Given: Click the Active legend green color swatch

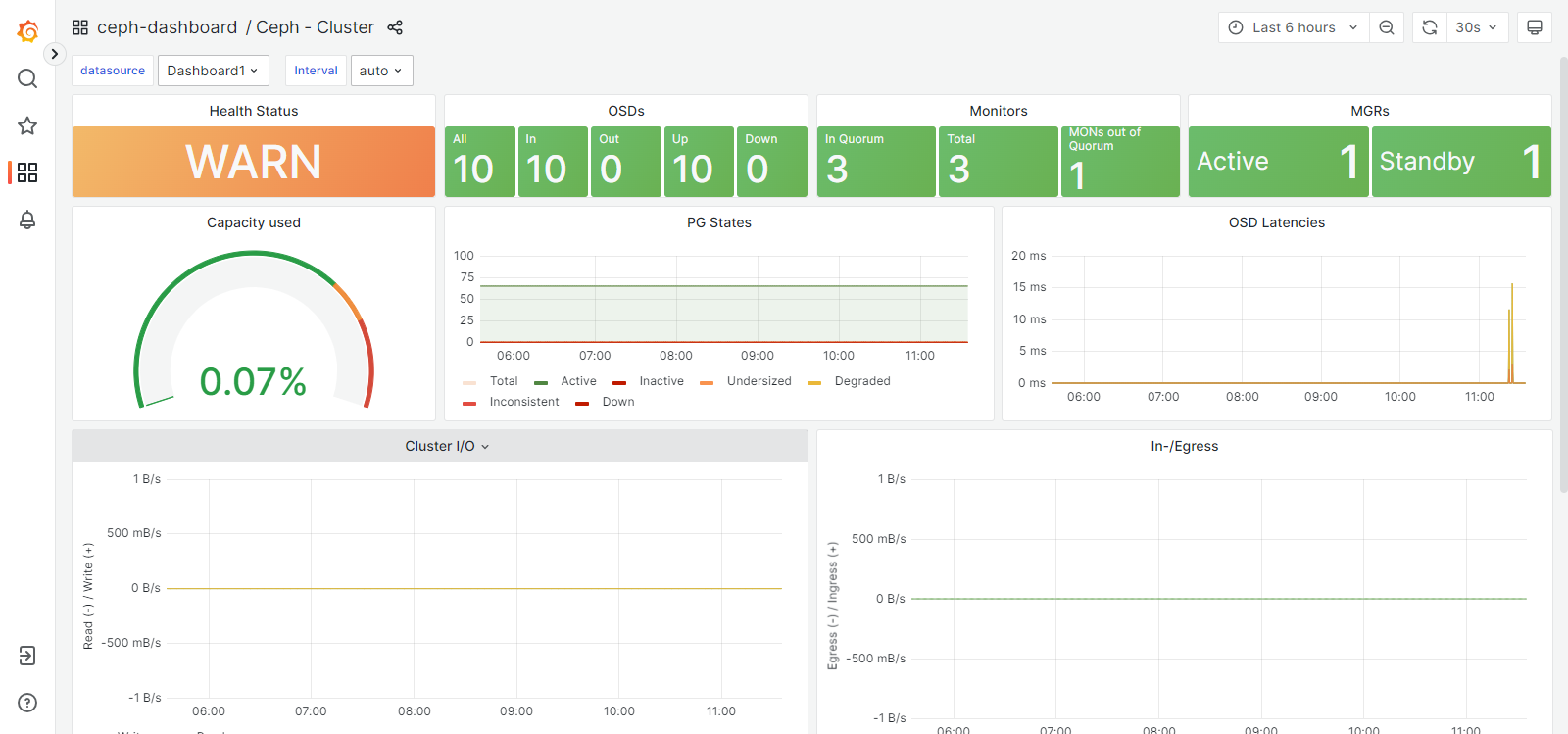Looking at the screenshot, I should click(x=541, y=382).
